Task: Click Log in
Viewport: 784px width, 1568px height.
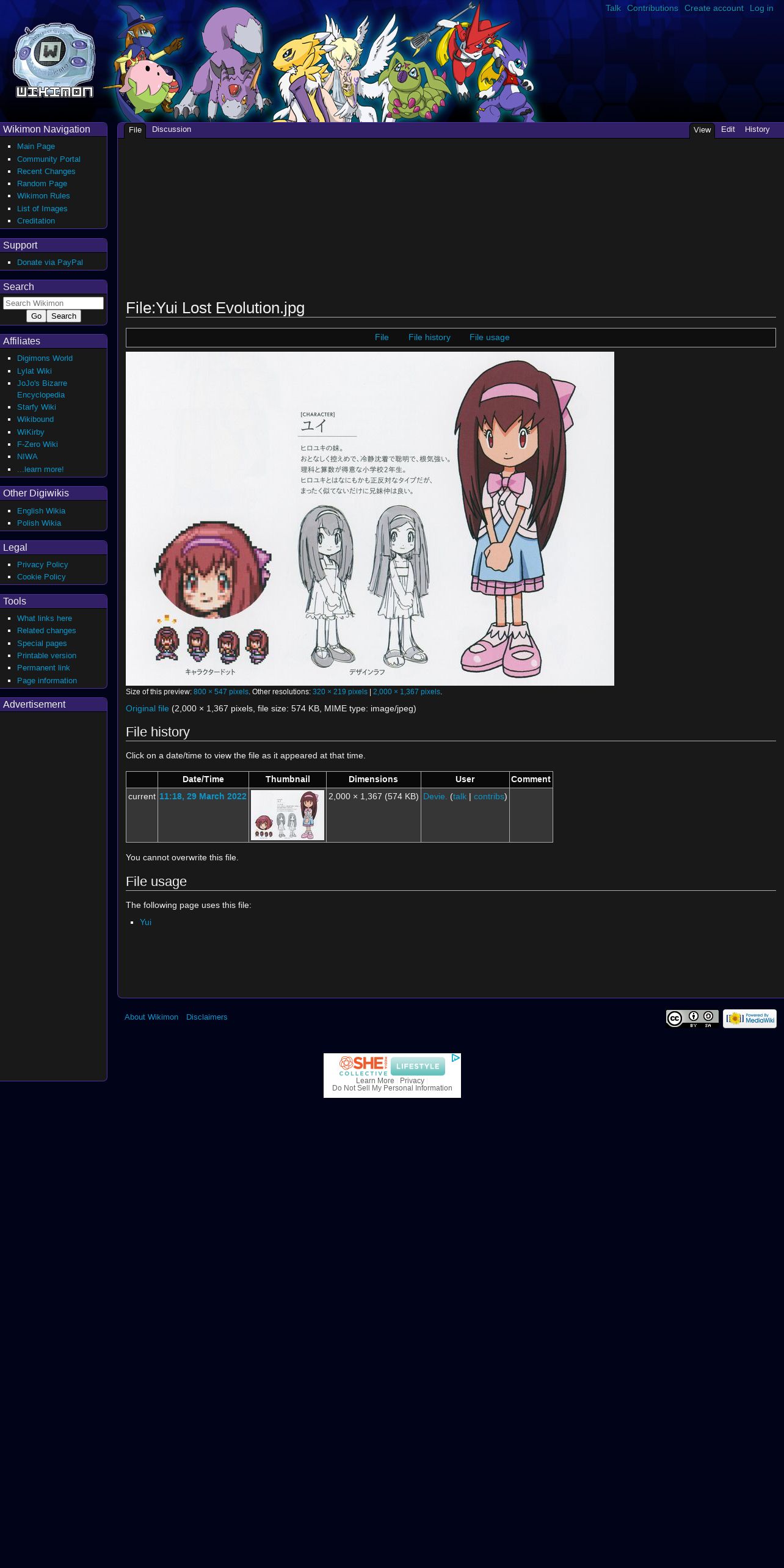Action: point(761,9)
